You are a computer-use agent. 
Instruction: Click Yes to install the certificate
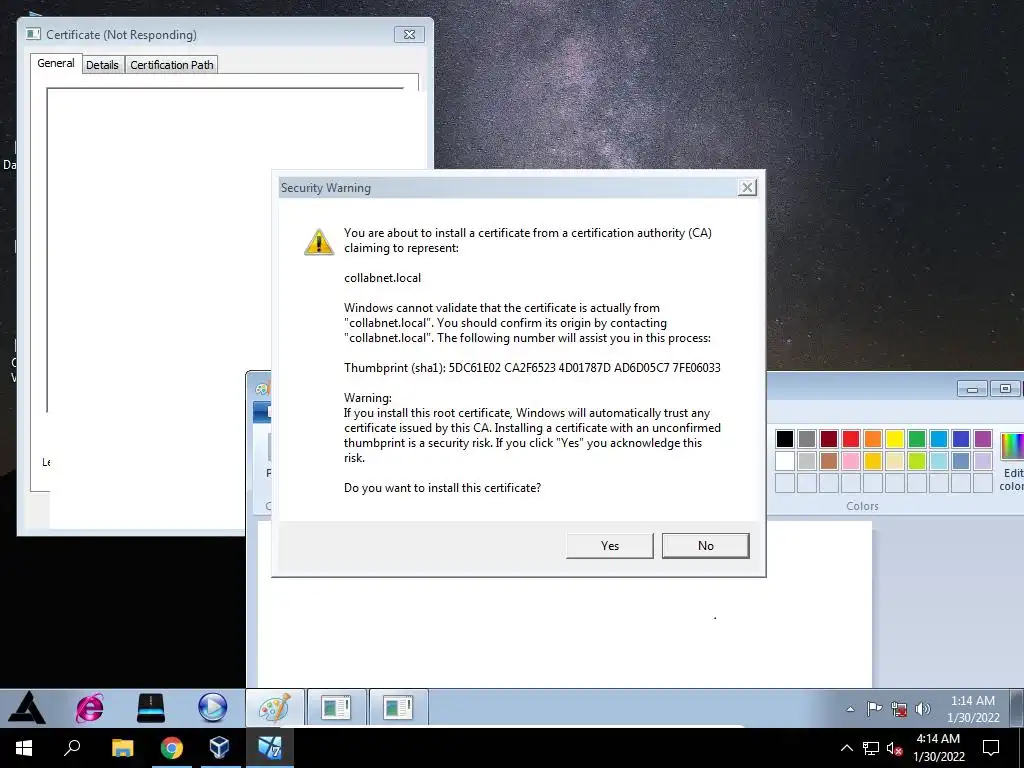tap(609, 546)
